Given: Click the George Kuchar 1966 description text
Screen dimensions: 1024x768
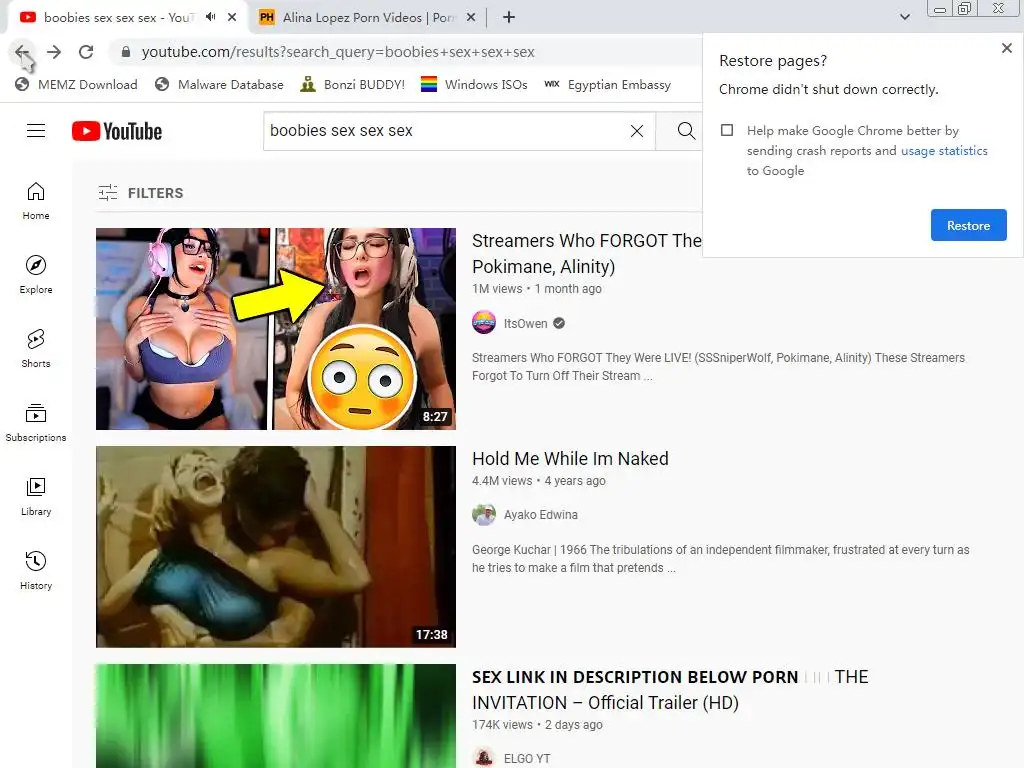Looking at the screenshot, I should tap(720, 558).
